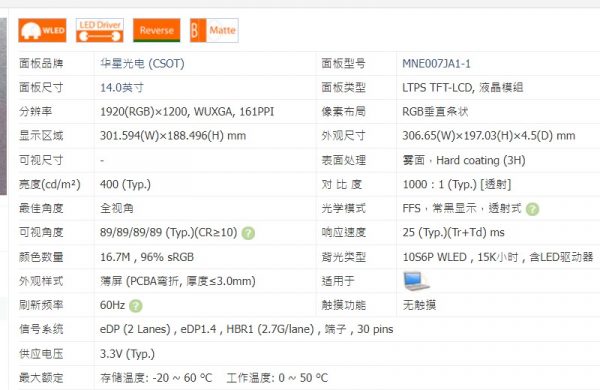600x390 pixels.
Task: Open the 华星光电 (CSOT) brand link
Action: 142,63
